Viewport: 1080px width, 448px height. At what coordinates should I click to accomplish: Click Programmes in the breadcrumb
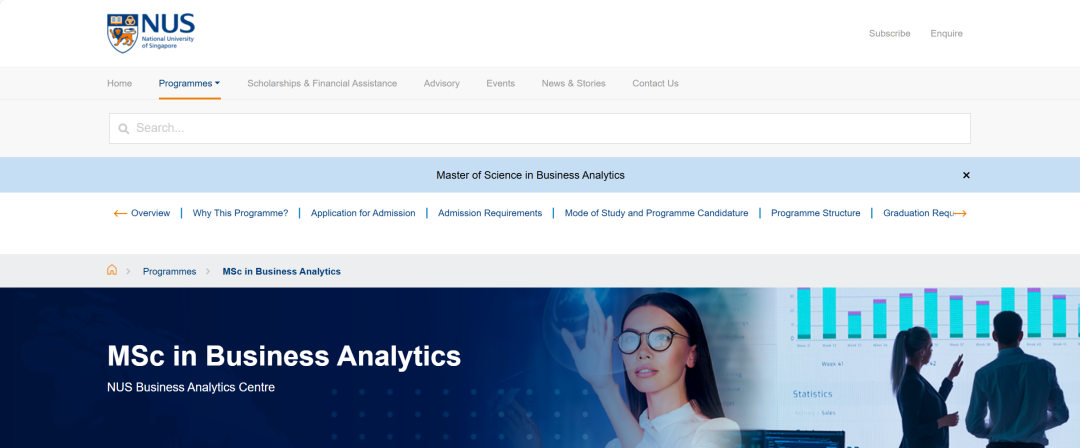tap(169, 272)
